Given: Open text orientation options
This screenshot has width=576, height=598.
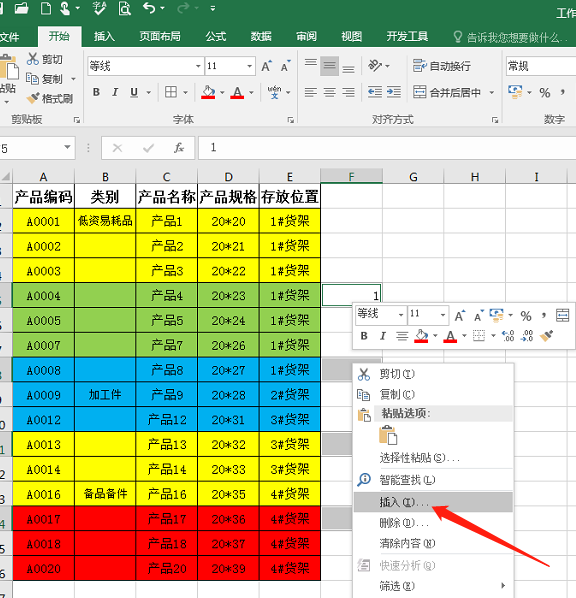Looking at the screenshot, I should (x=375, y=66).
